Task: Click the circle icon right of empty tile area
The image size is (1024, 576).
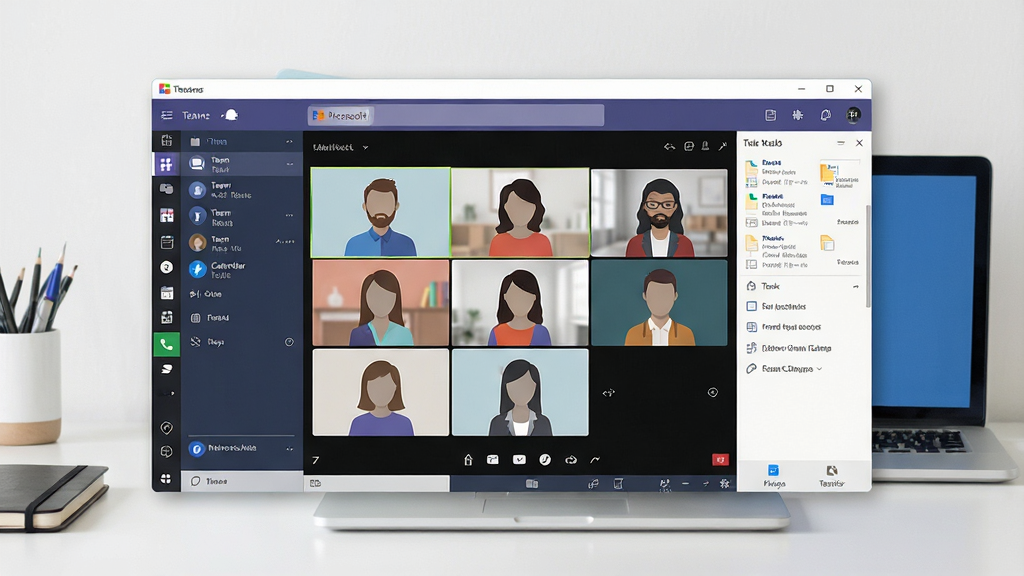Action: 712,392
